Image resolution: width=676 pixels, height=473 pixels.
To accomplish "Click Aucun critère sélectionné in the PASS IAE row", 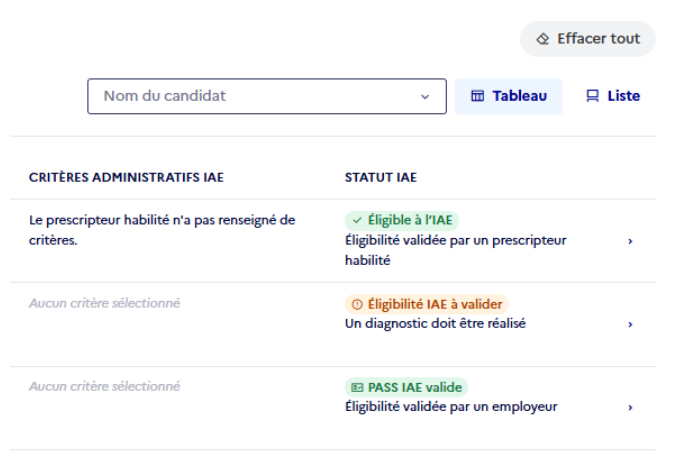I will [x=104, y=387].
